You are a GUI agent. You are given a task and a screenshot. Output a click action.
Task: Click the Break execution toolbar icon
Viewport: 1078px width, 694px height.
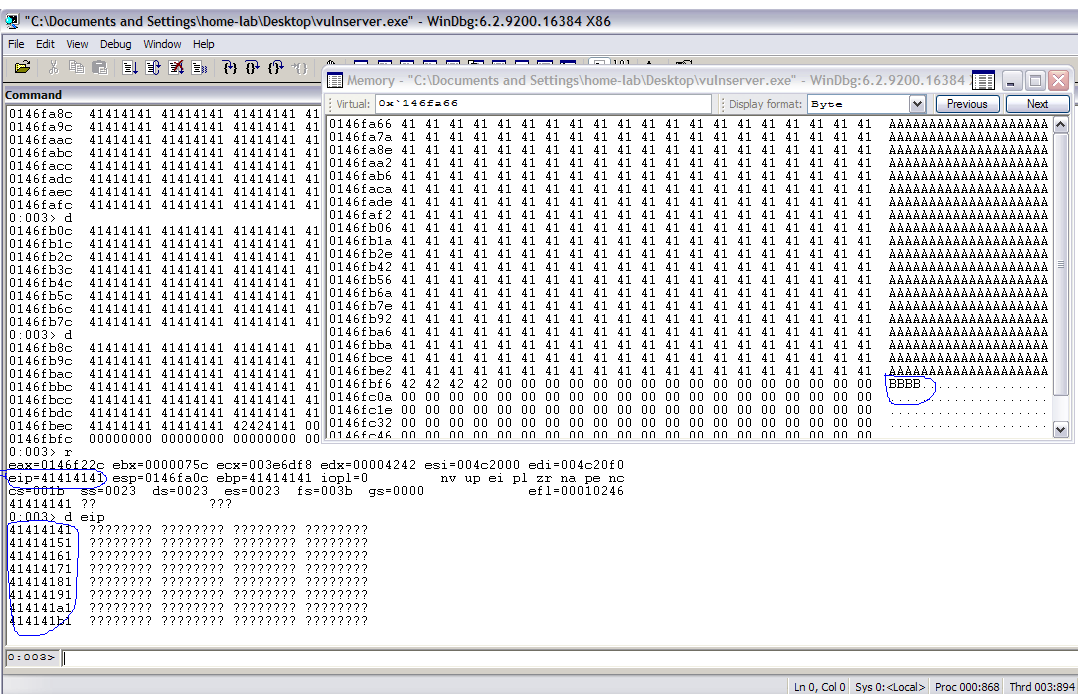pos(200,67)
